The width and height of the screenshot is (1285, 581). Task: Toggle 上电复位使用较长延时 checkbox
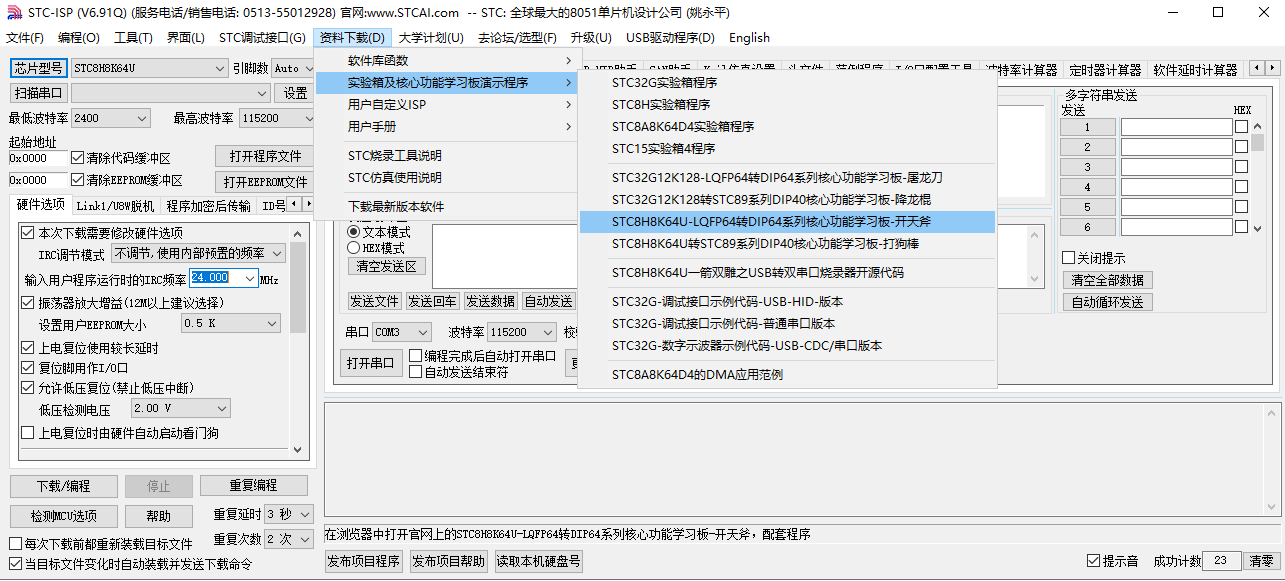pyautogui.click(x=28, y=348)
